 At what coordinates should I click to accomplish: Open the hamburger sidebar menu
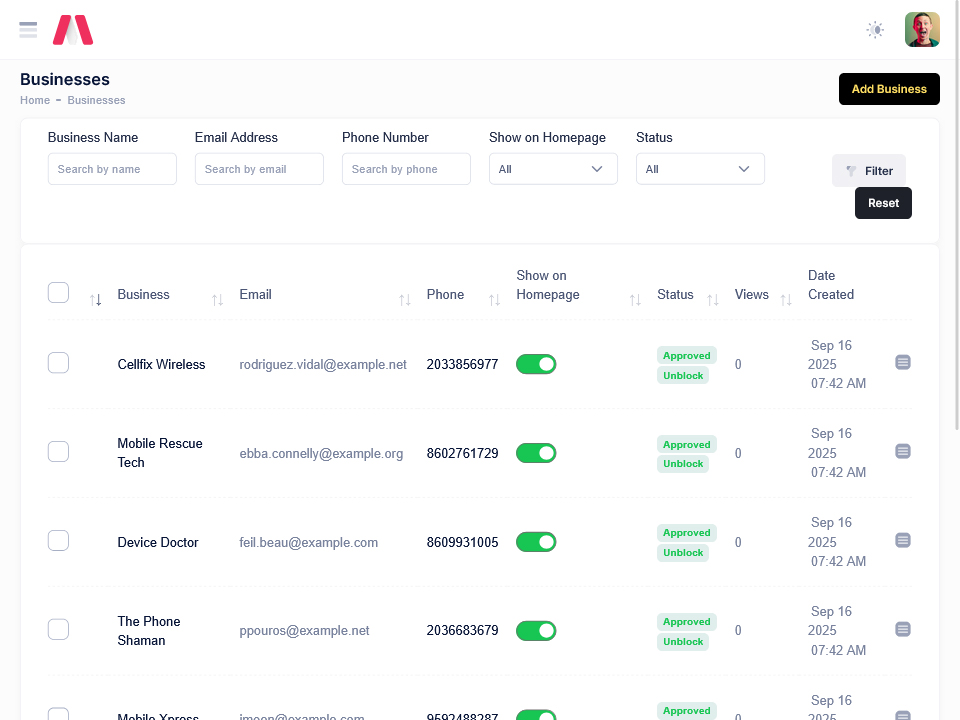[x=28, y=30]
